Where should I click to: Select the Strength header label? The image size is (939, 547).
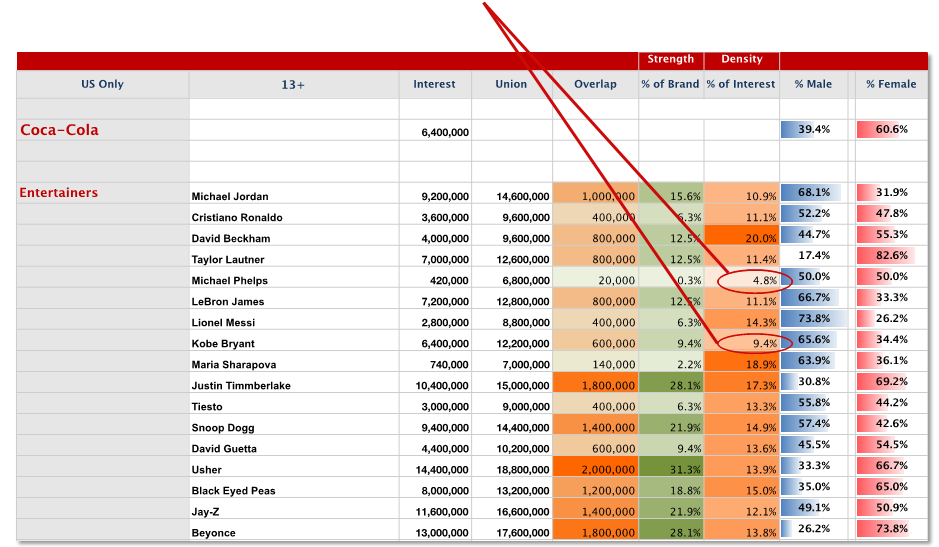click(x=671, y=59)
